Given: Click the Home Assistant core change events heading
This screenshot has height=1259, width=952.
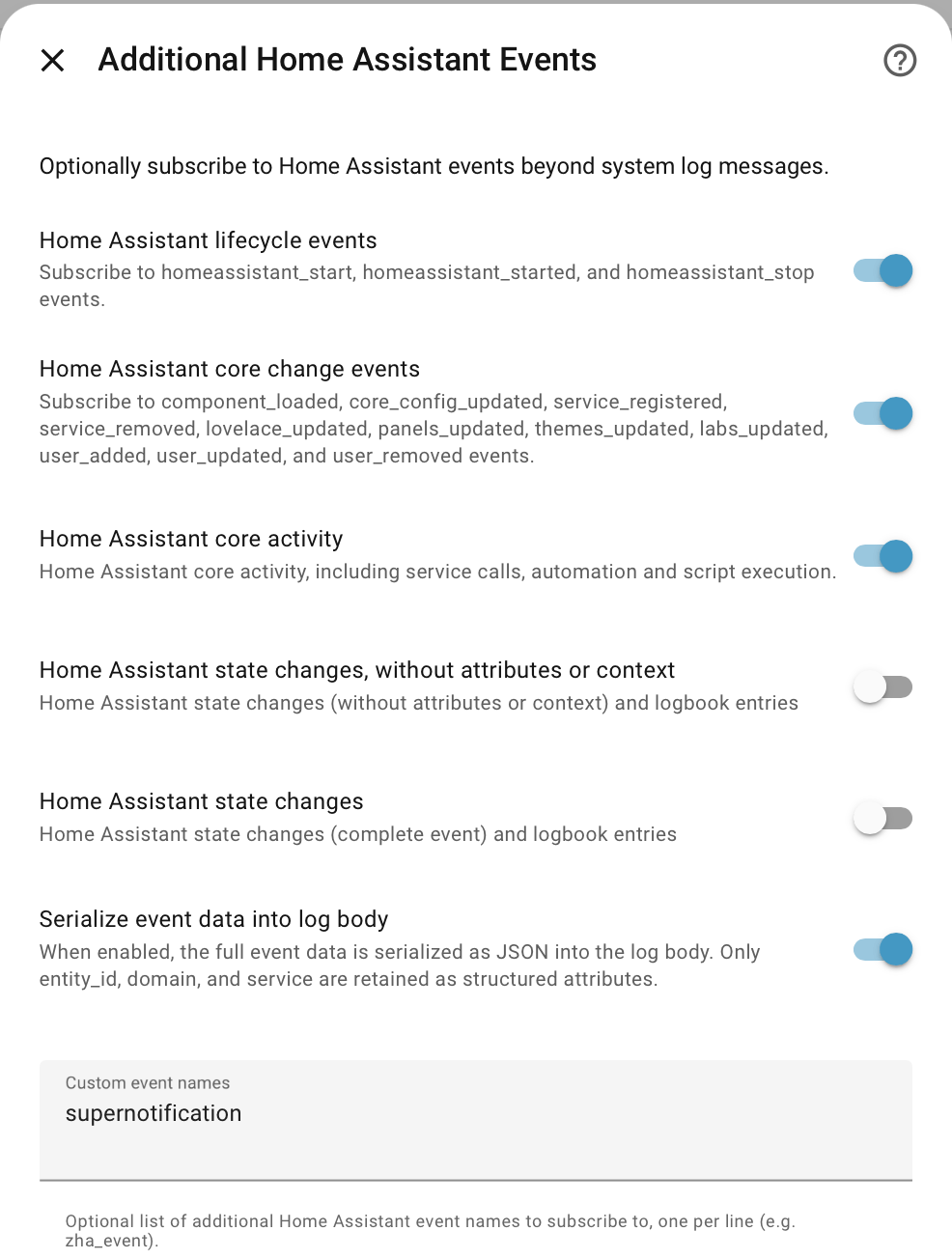Looking at the screenshot, I should click(x=229, y=369).
